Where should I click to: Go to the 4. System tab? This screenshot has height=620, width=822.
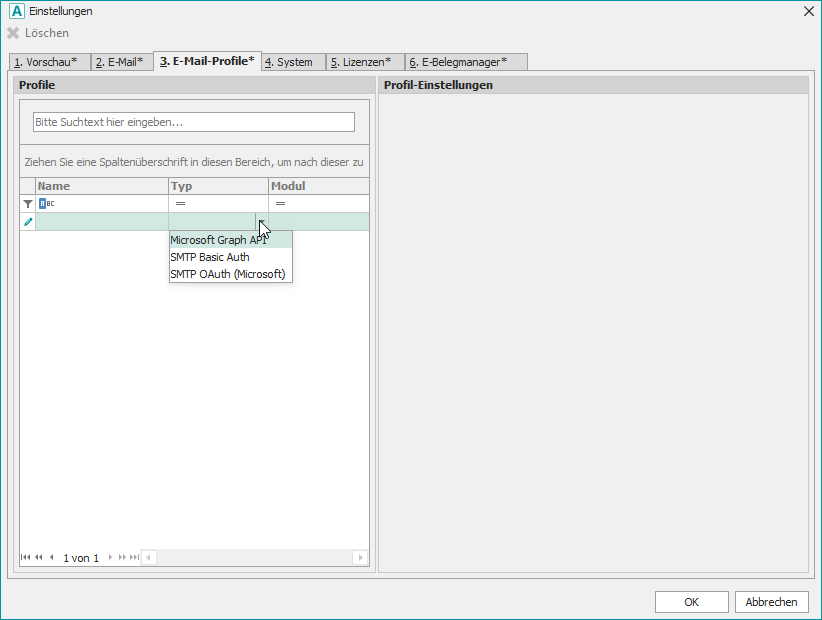293,62
